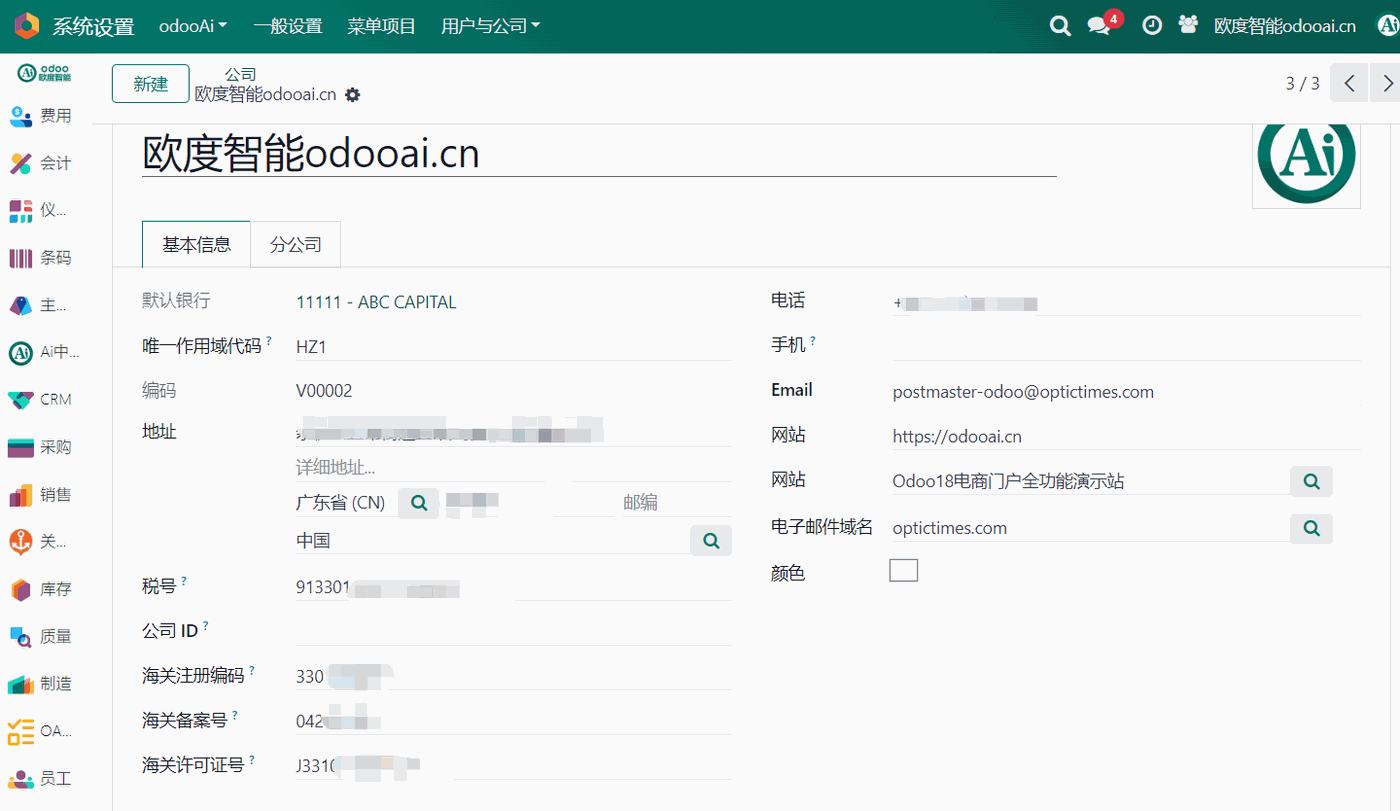1400x811 pixels.
Task: Edit the company name field 欧度智能odooai.cn
Action: coord(599,152)
